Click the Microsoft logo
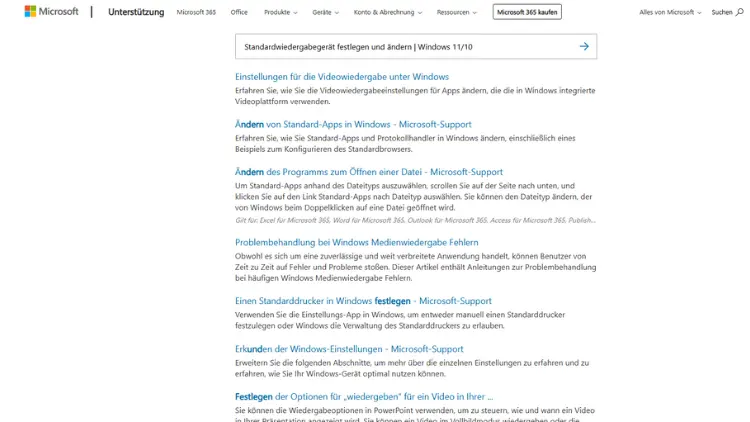 51,11
